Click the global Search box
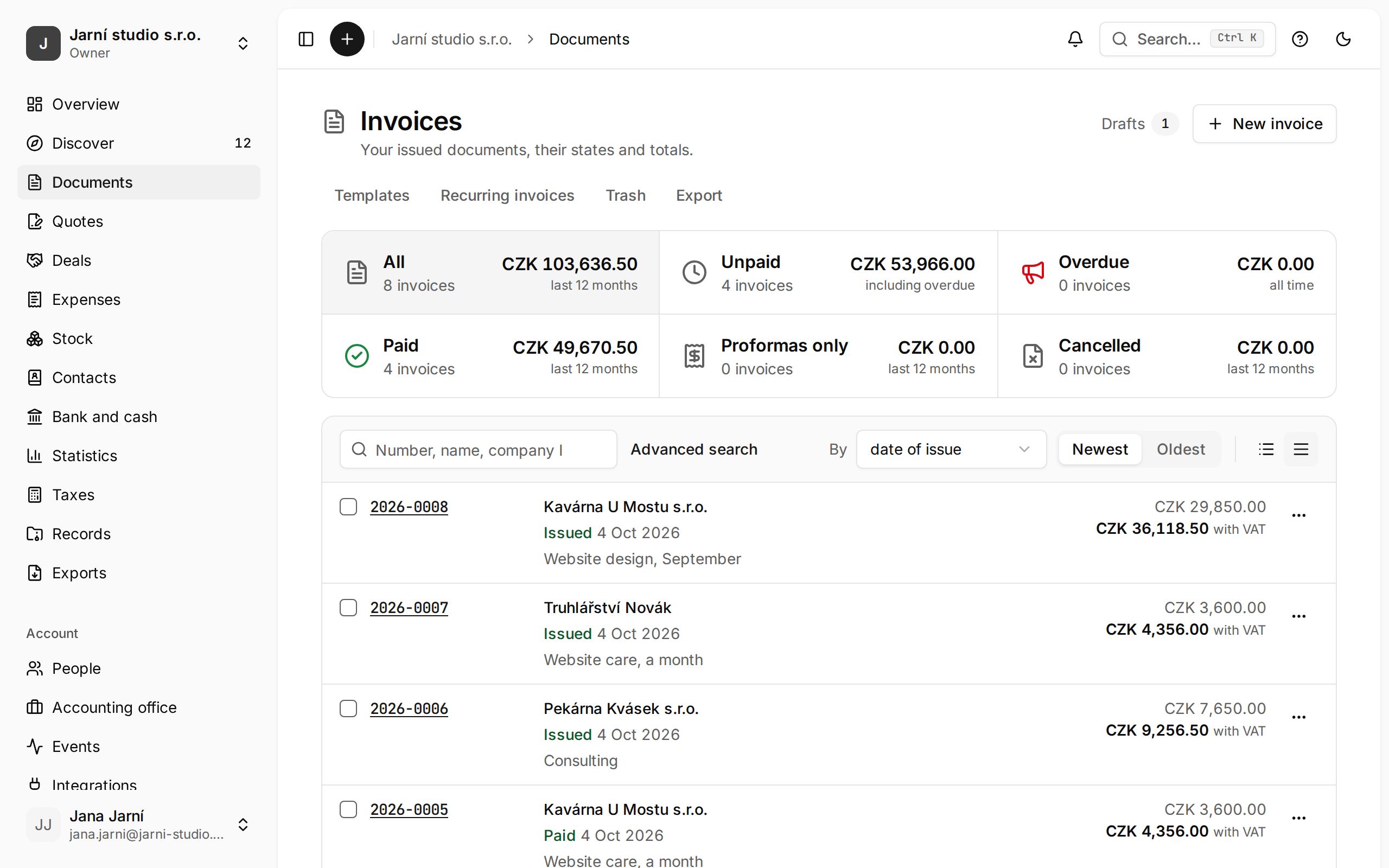 [x=1187, y=39]
